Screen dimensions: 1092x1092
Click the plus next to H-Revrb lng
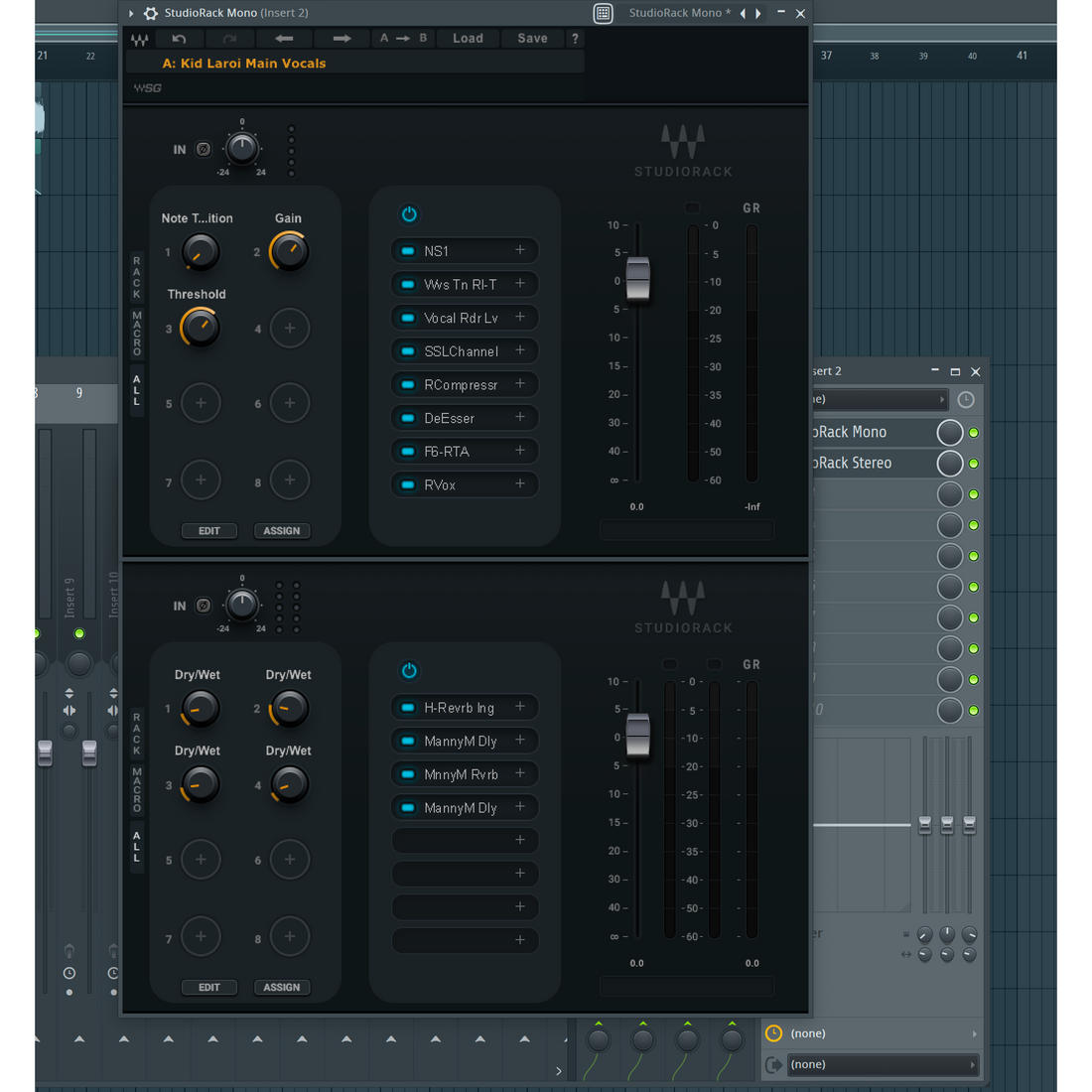520,707
